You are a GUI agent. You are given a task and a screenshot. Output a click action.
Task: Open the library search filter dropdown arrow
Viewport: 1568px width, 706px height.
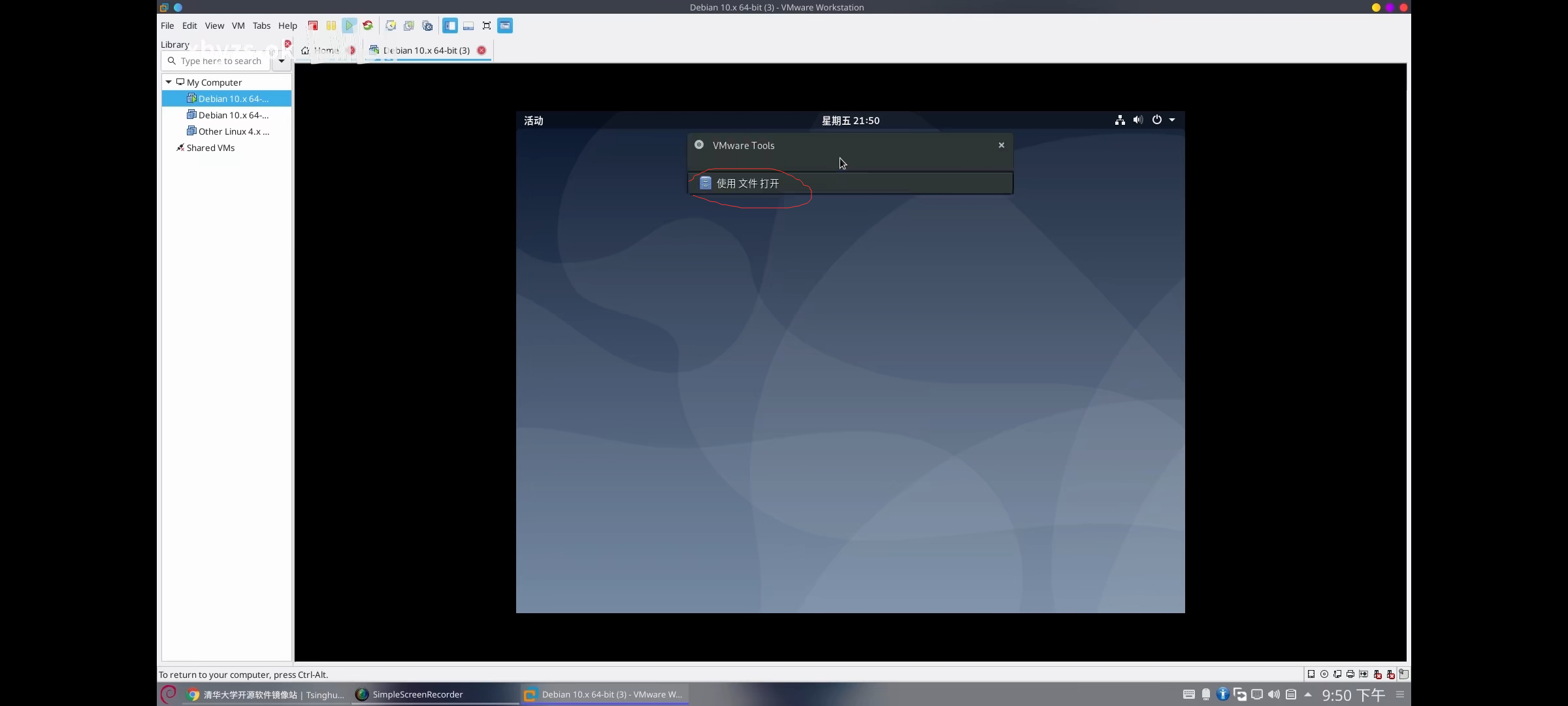[x=282, y=61]
